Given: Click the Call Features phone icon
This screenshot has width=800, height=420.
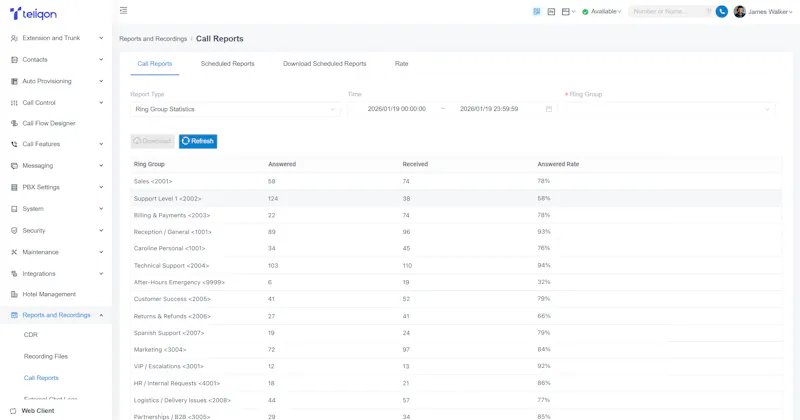Looking at the screenshot, I should pyautogui.click(x=14, y=144).
